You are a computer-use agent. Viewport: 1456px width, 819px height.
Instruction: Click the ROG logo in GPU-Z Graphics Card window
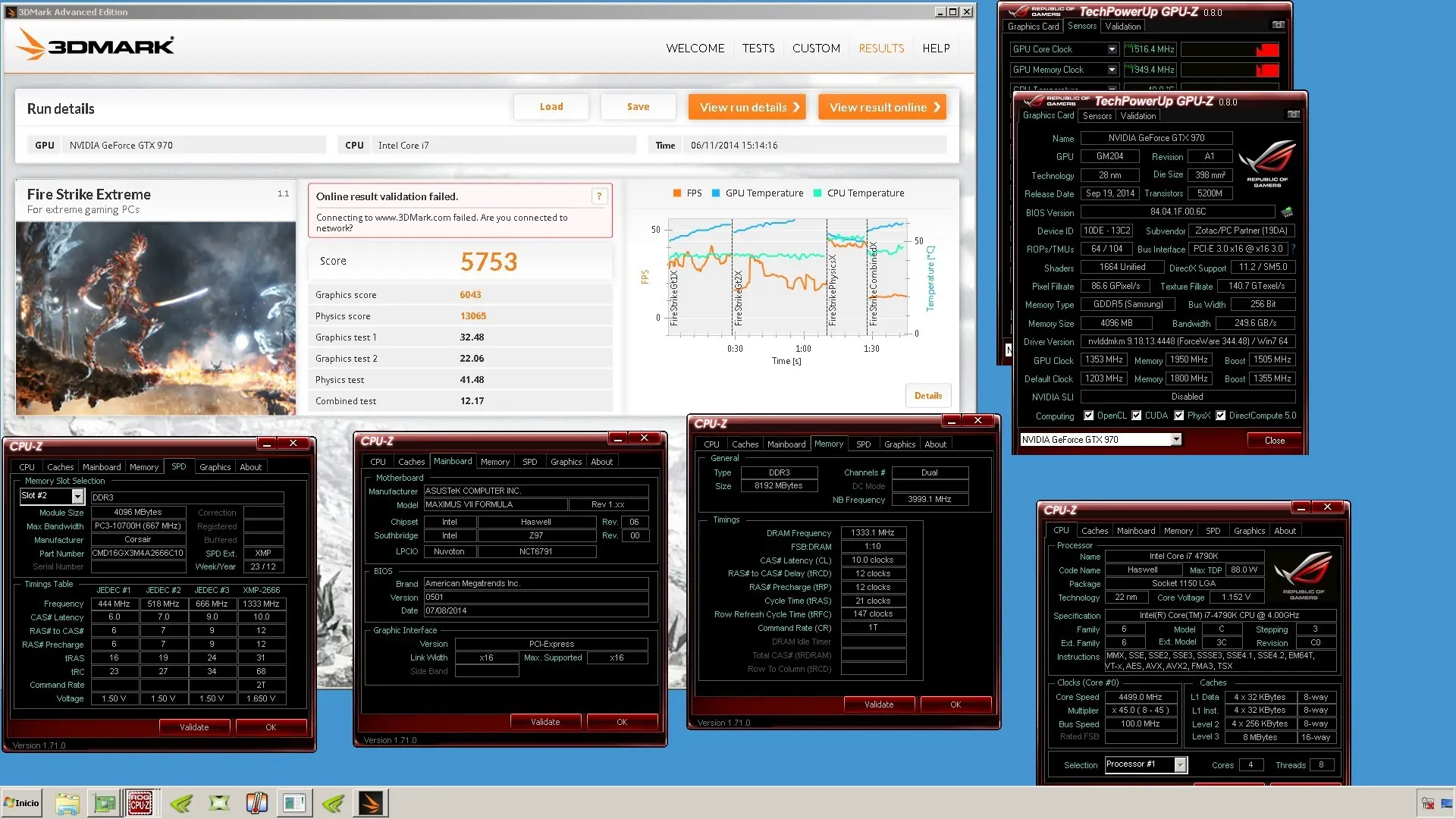(x=1266, y=162)
